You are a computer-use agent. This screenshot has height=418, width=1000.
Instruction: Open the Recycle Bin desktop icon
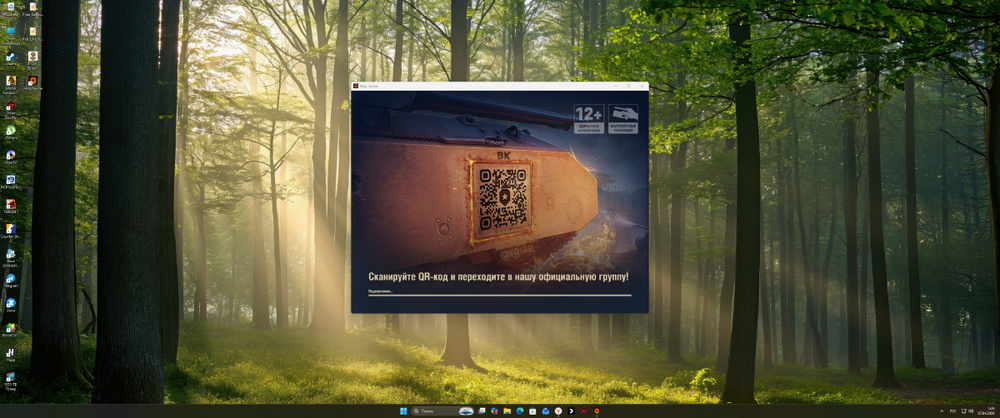(11, 9)
